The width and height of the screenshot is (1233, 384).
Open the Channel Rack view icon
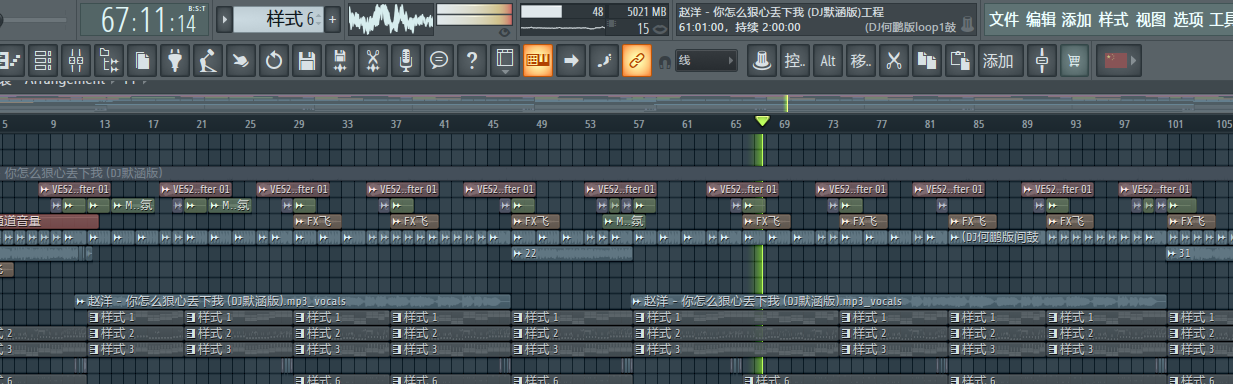[x=43, y=61]
